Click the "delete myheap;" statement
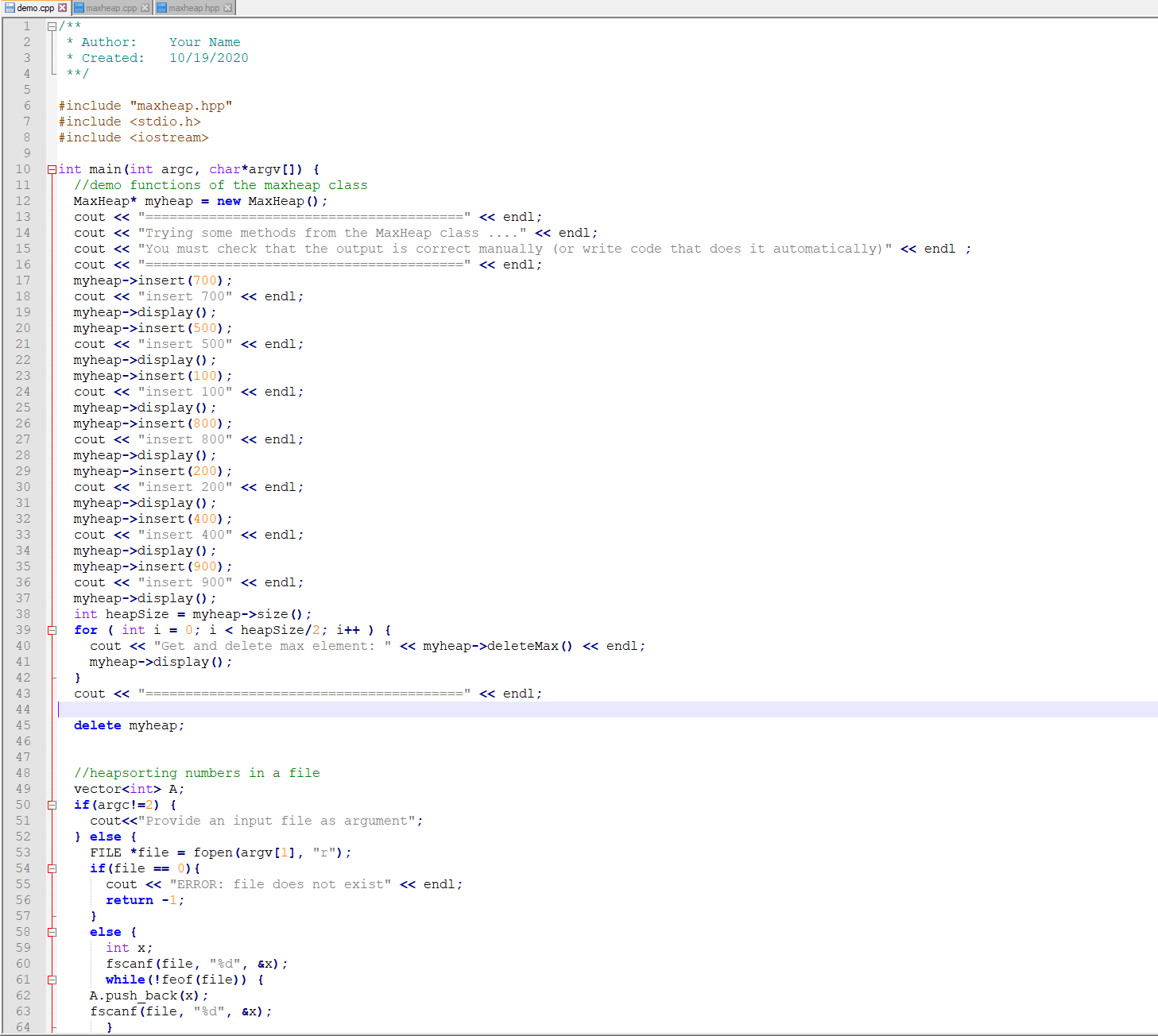The height and width of the screenshot is (1036, 1158). pyautogui.click(x=130, y=725)
